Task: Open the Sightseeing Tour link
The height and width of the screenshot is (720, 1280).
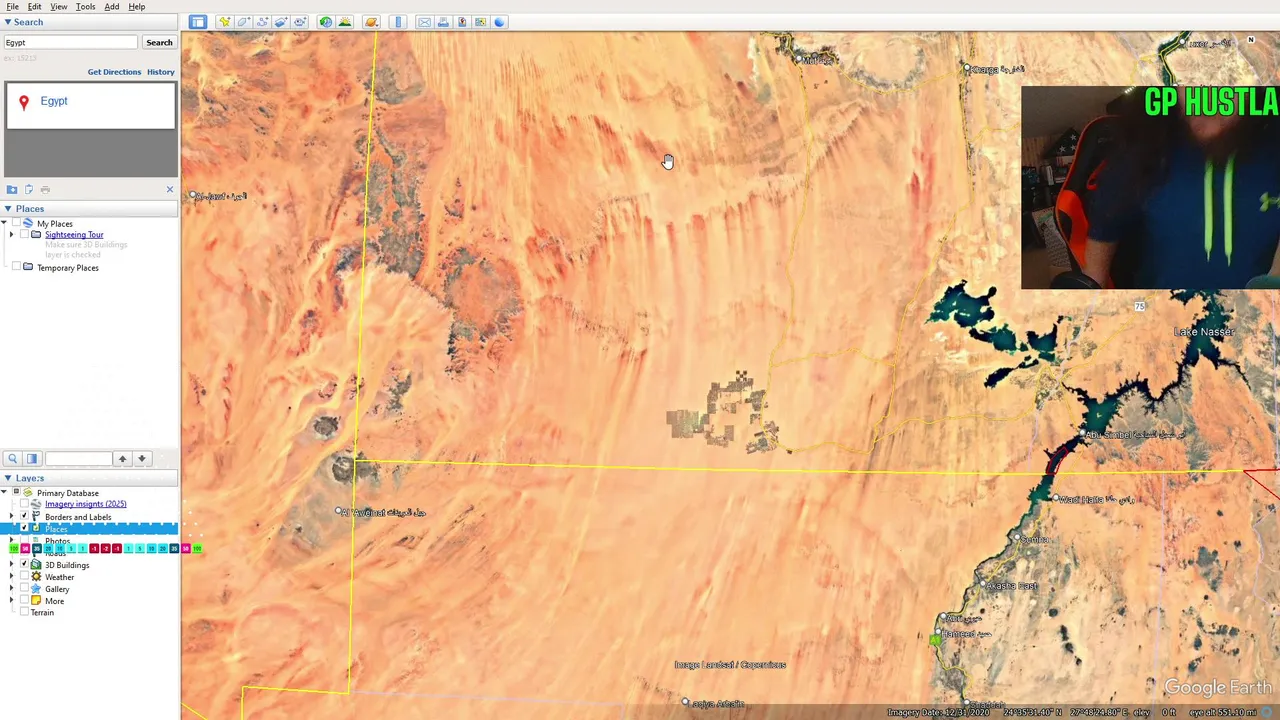Action: (74, 234)
